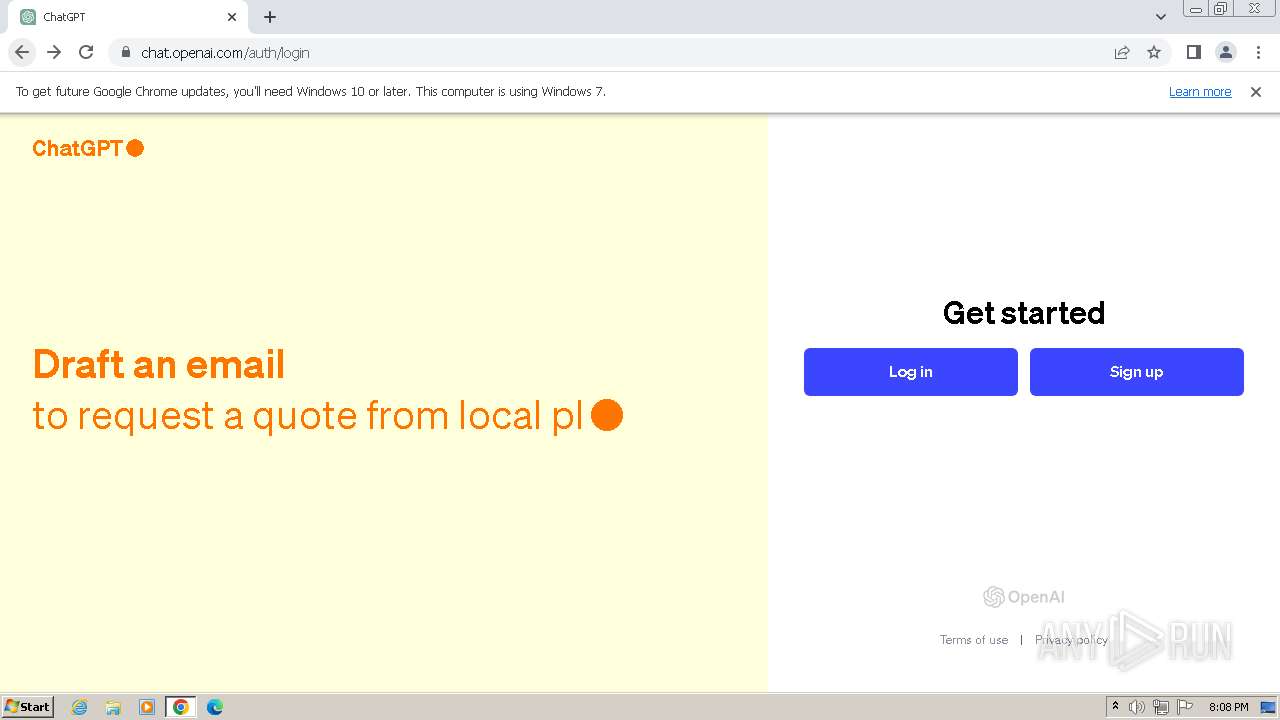Reload the page with refresh icon
The width and height of the screenshot is (1280, 720).
coord(86,52)
